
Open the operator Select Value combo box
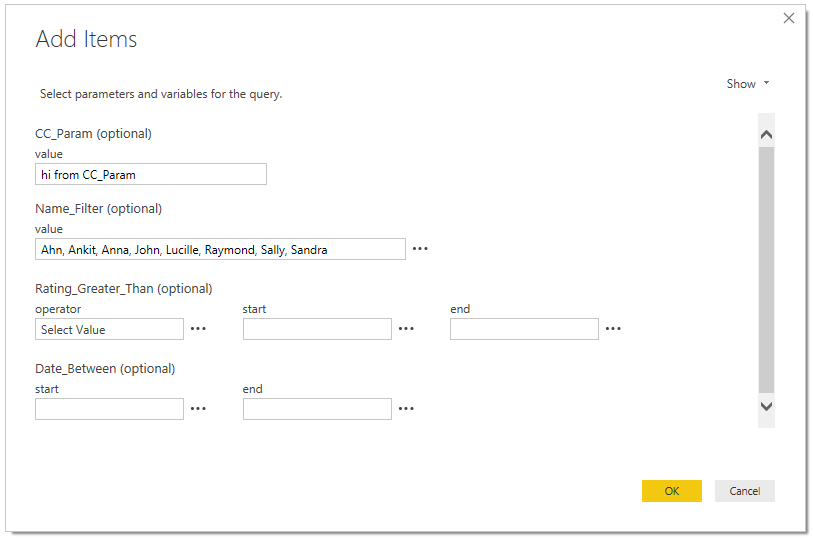click(x=109, y=329)
